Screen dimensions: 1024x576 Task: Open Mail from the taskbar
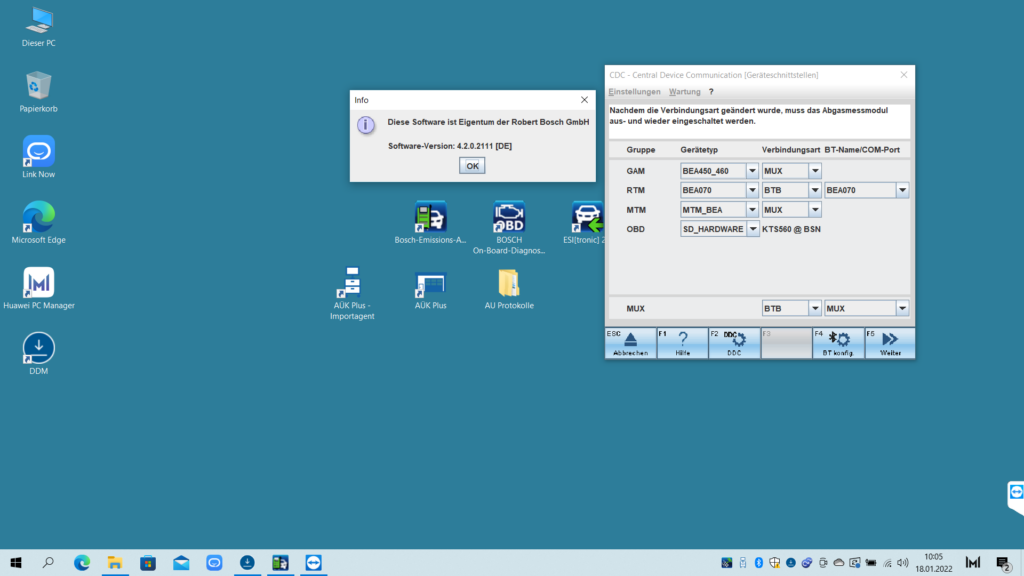[181, 562]
